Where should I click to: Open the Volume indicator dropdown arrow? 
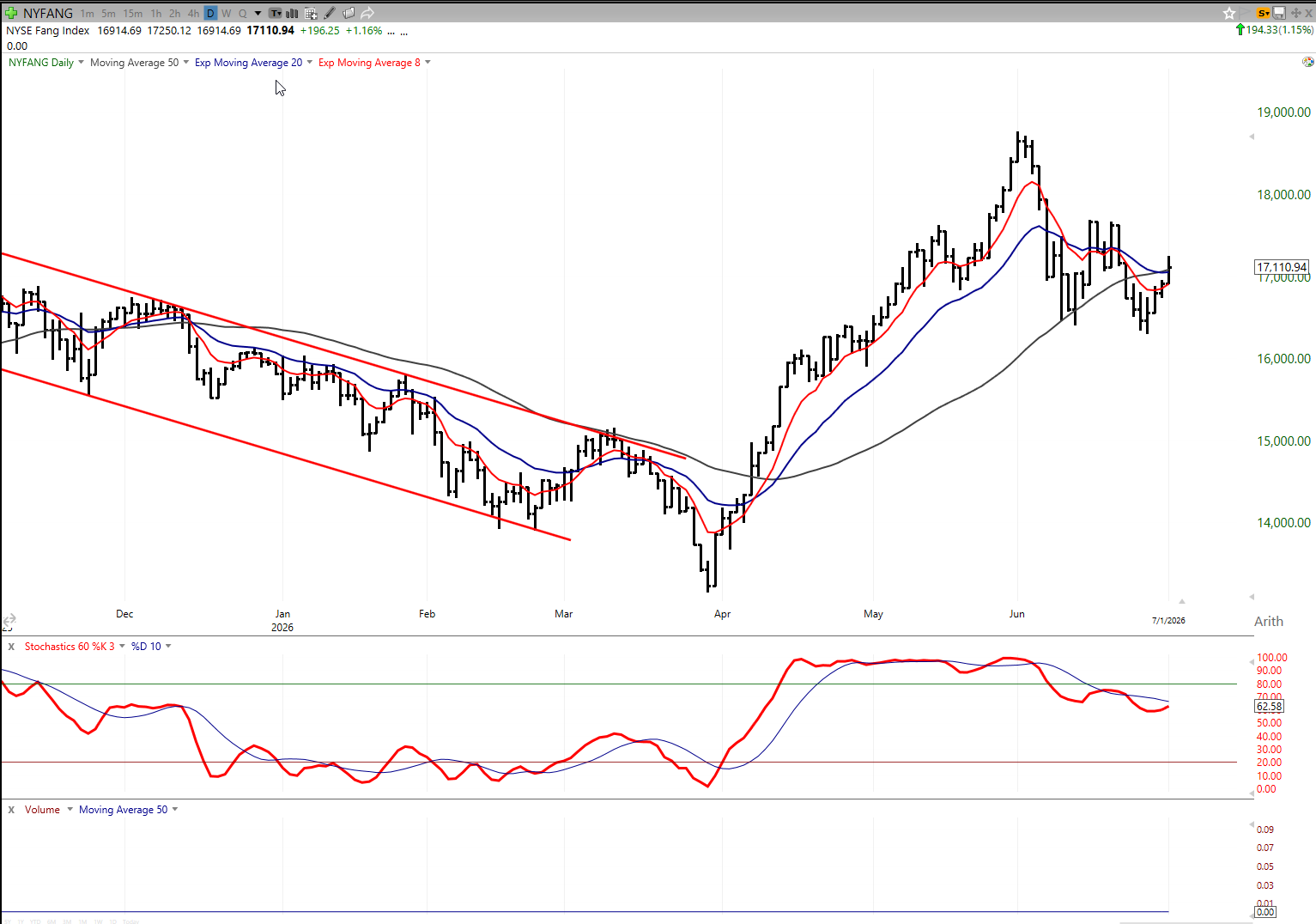point(70,810)
